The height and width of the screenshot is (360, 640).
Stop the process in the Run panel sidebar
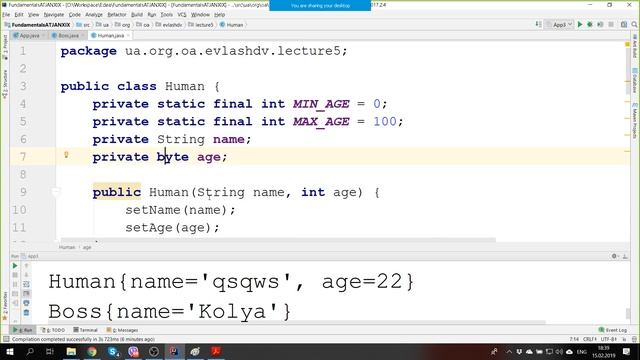click(x=15, y=275)
